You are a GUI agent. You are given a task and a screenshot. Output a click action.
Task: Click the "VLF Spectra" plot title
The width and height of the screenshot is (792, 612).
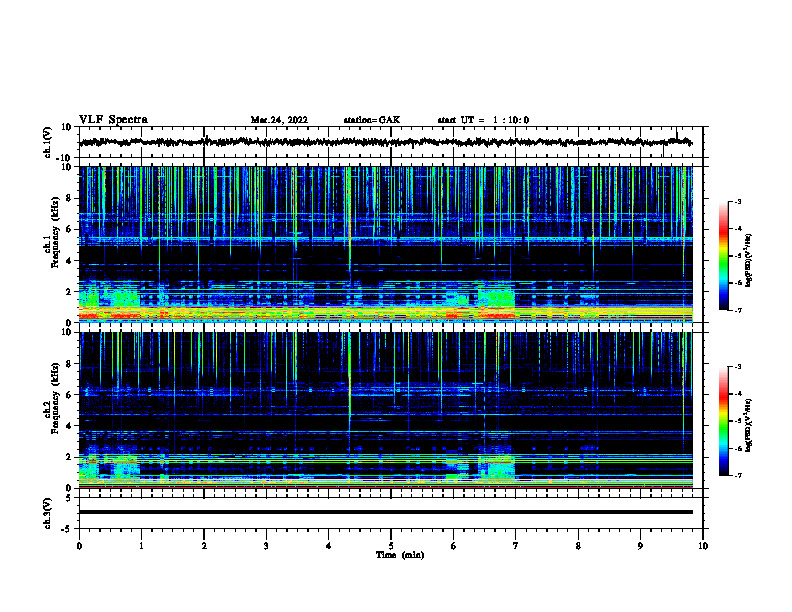(x=113, y=120)
